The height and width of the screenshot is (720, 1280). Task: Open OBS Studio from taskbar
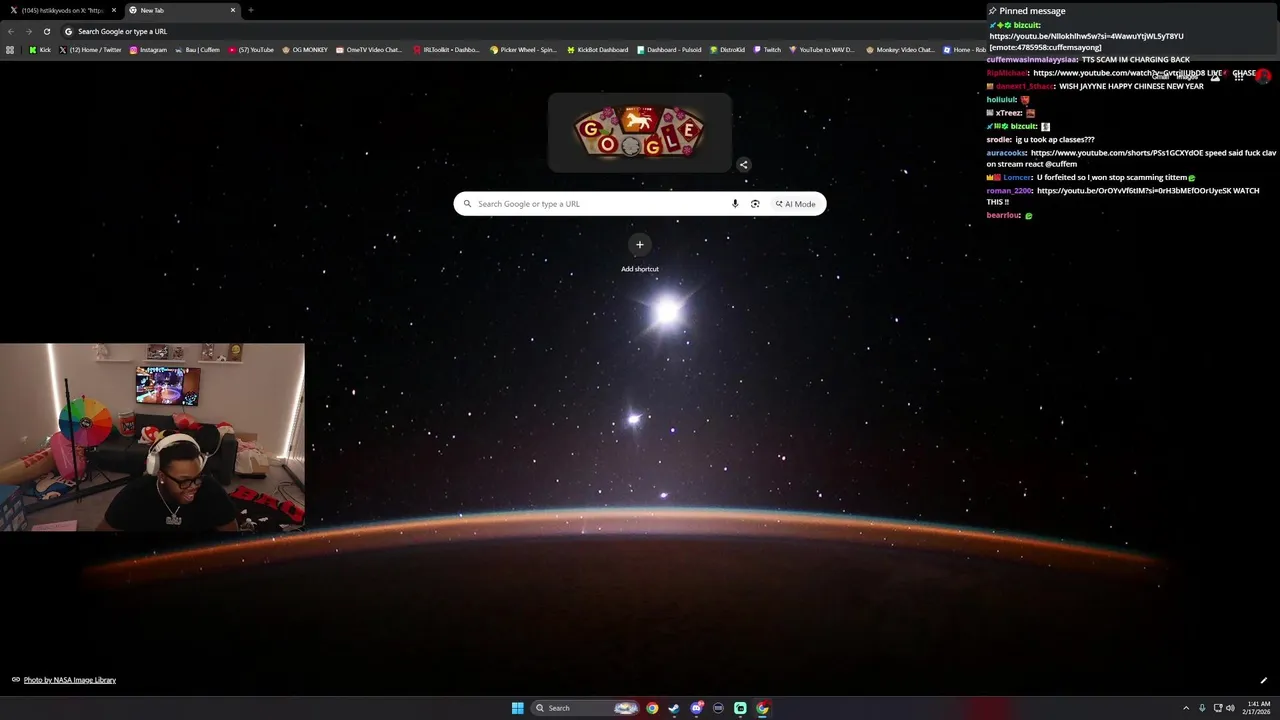pyautogui.click(x=718, y=708)
